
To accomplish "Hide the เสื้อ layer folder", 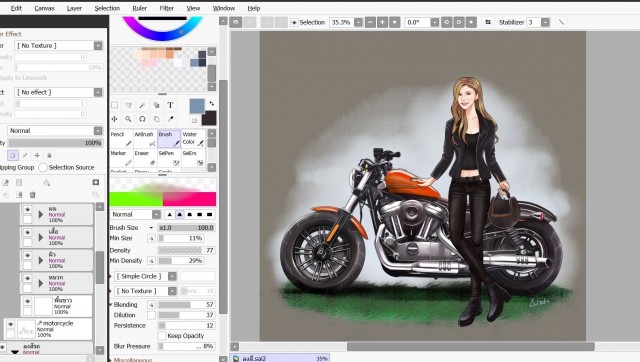I will 27,232.
